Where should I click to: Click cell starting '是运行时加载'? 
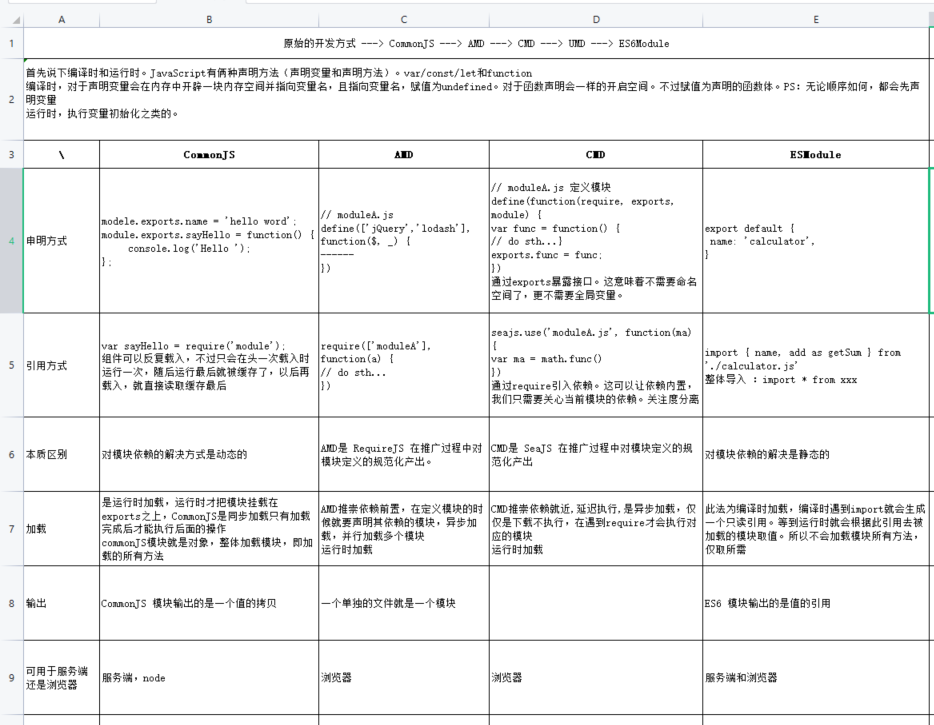point(209,529)
